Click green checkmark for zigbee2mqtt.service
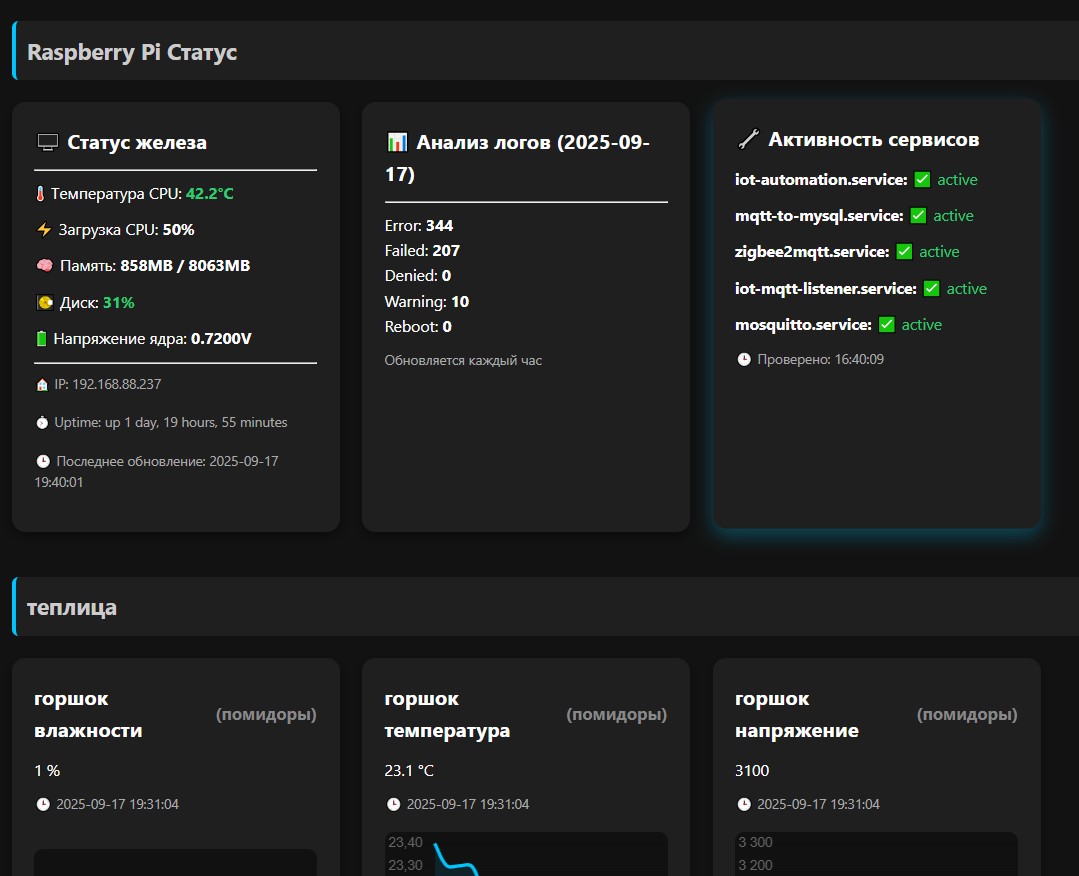The width and height of the screenshot is (1079, 876). [x=904, y=252]
